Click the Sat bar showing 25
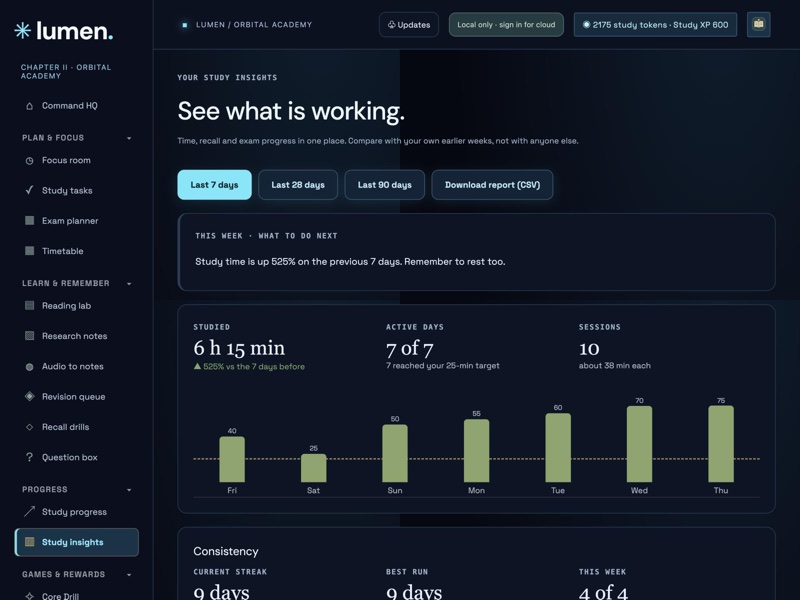Image resolution: width=800 pixels, height=600 pixels. coord(314,468)
